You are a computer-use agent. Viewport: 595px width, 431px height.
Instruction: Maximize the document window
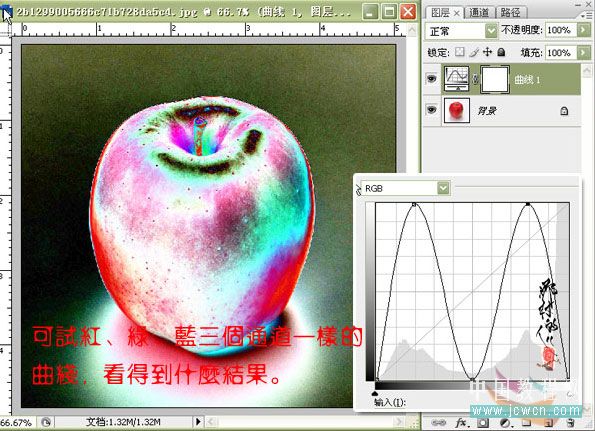click(x=389, y=12)
